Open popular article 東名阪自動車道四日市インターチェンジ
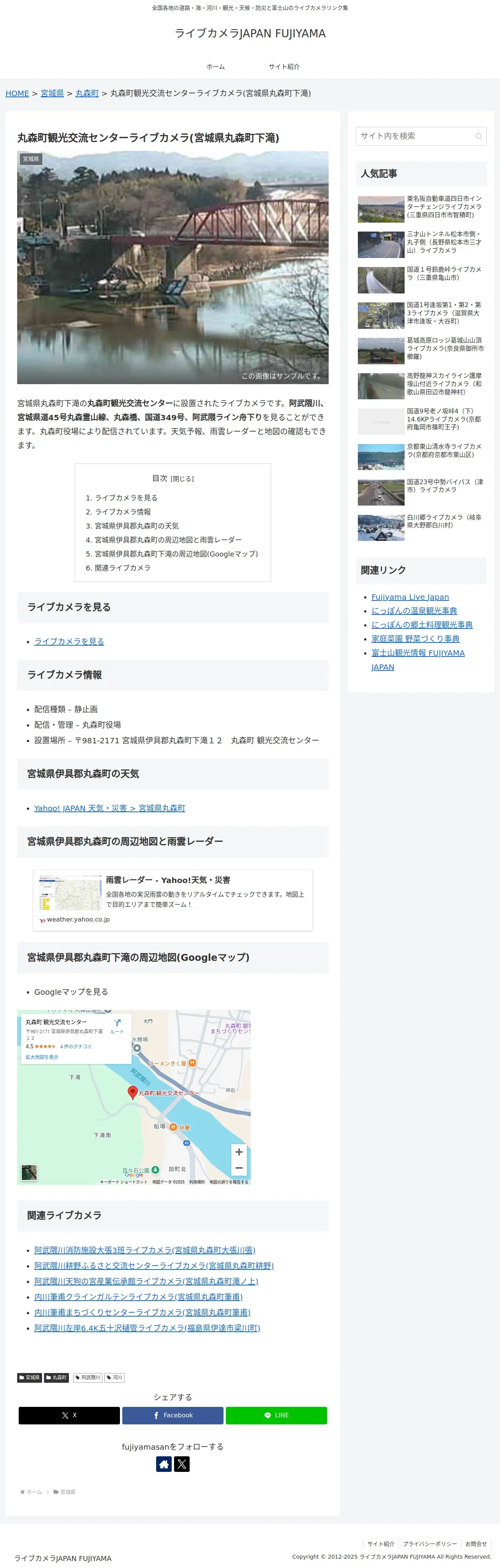This screenshot has width=500, height=1568. [x=421, y=209]
